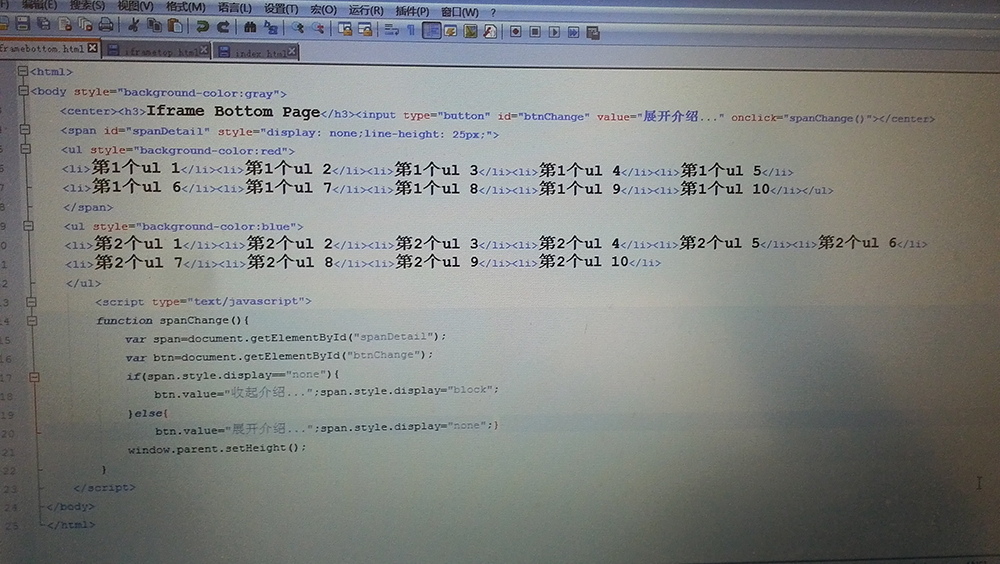Open the ? help menu
Viewport: 1000px width, 564px height.
tap(493, 12)
